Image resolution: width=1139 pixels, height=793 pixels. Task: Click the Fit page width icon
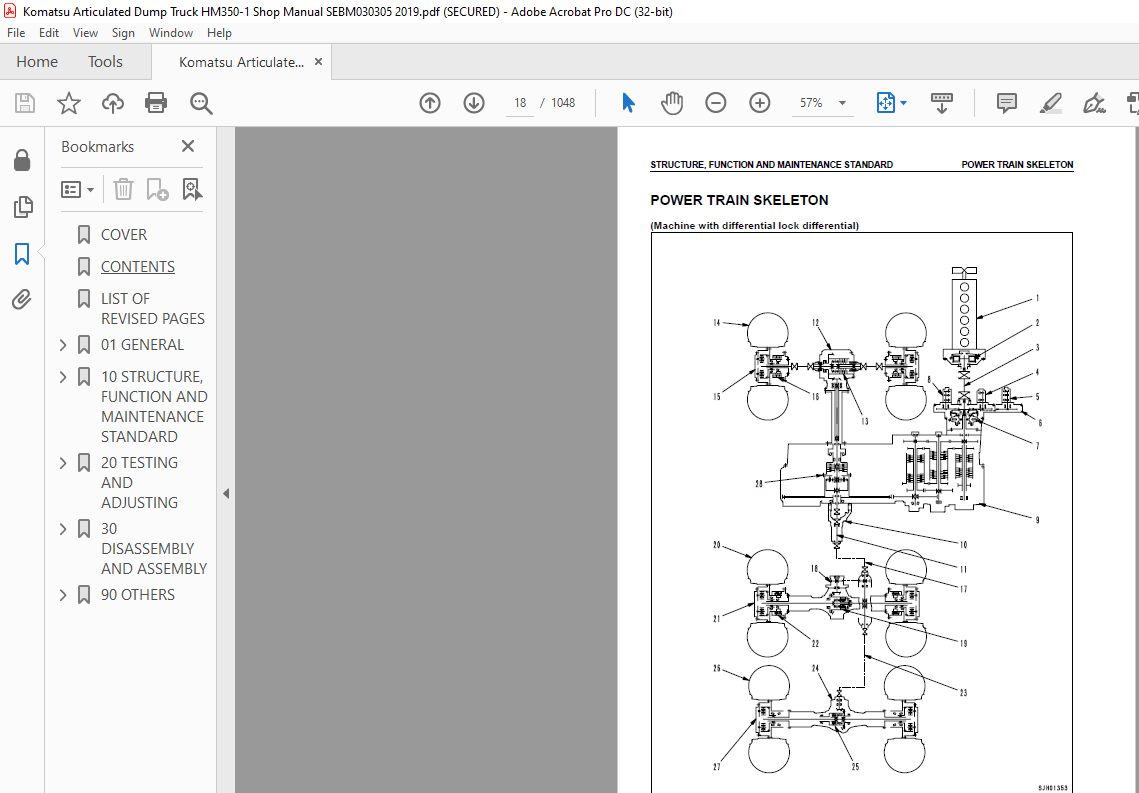[x=886, y=103]
